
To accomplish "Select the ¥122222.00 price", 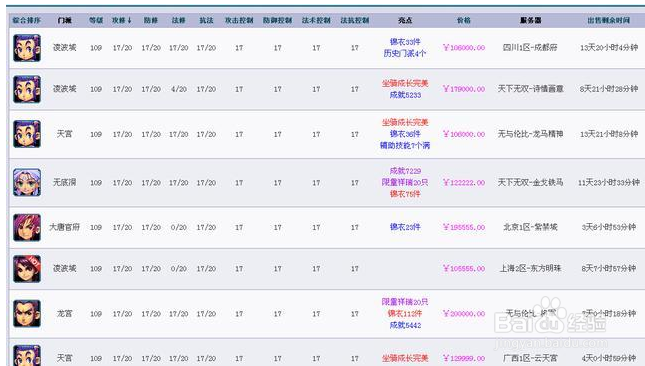I will pyautogui.click(x=464, y=183).
